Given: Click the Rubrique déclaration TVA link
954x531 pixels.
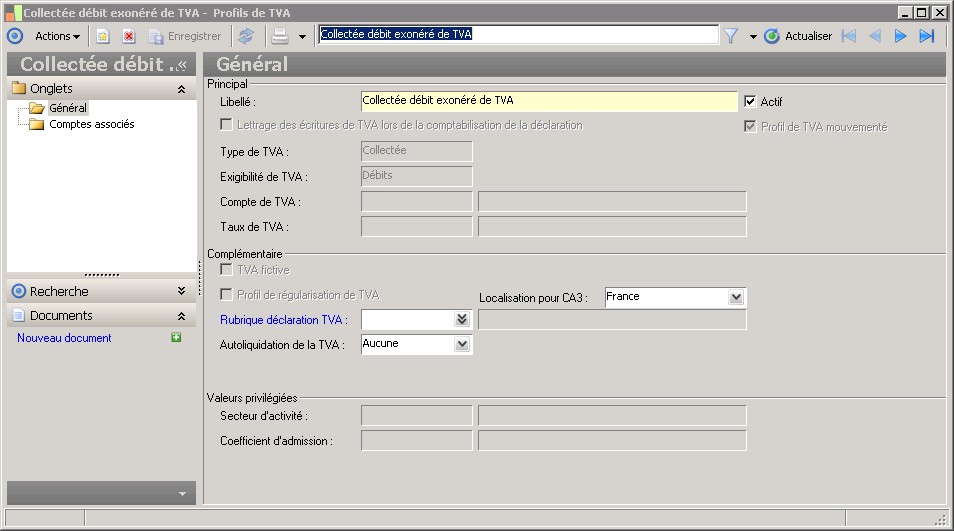Looking at the screenshot, I should [x=284, y=320].
